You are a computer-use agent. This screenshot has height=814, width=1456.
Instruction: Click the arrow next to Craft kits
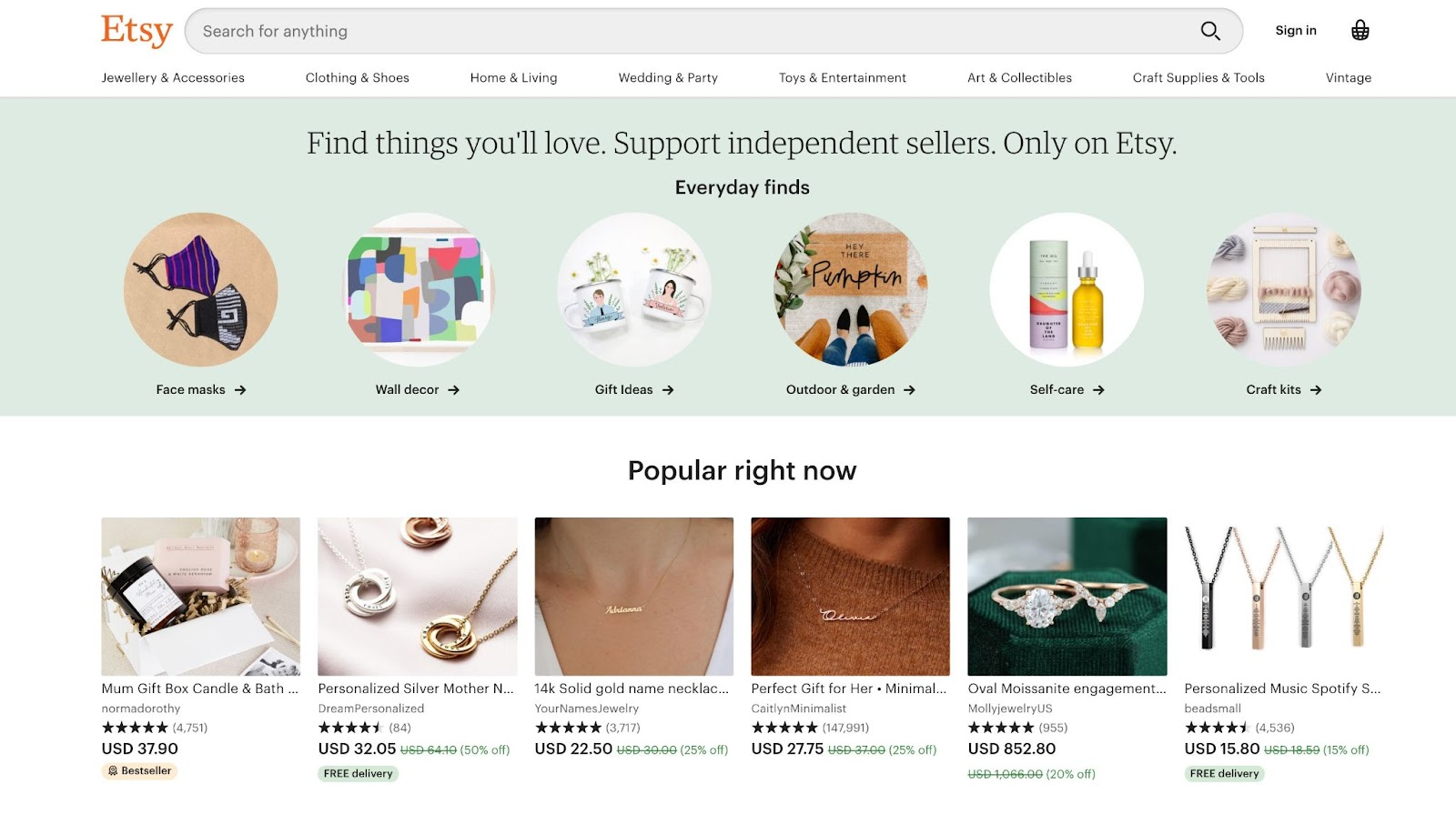[x=1316, y=389]
